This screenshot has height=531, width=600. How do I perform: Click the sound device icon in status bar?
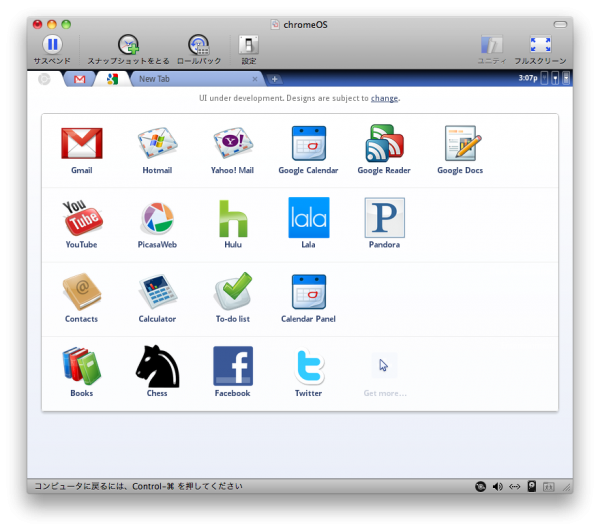[497, 486]
